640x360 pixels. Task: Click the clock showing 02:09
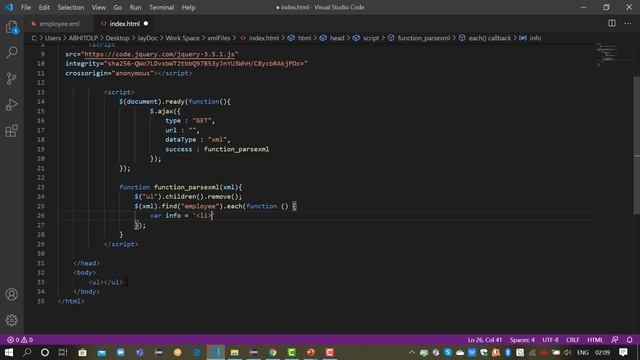point(602,352)
